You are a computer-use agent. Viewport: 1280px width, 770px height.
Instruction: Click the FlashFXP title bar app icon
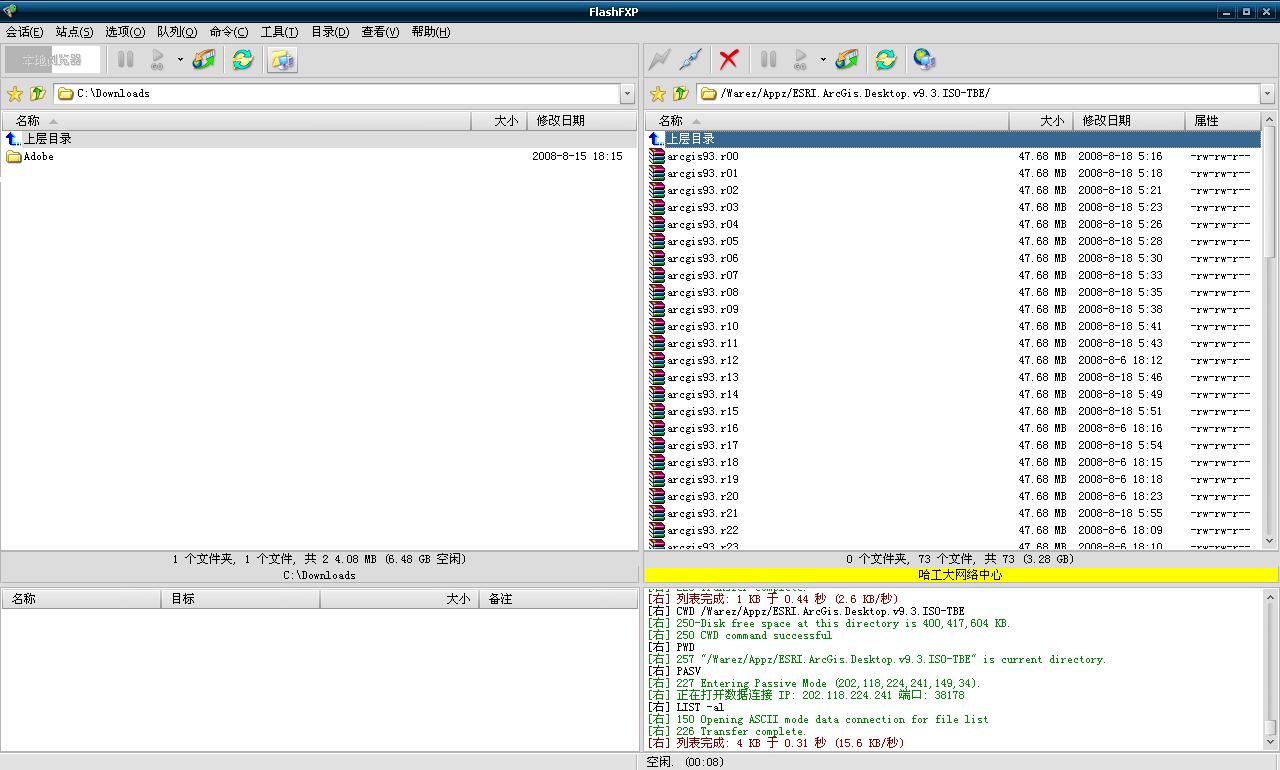click(10, 11)
